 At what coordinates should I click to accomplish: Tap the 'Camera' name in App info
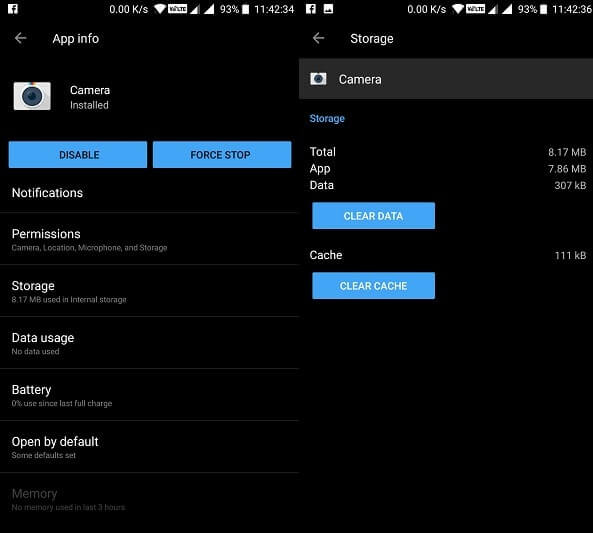coord(90,90)
